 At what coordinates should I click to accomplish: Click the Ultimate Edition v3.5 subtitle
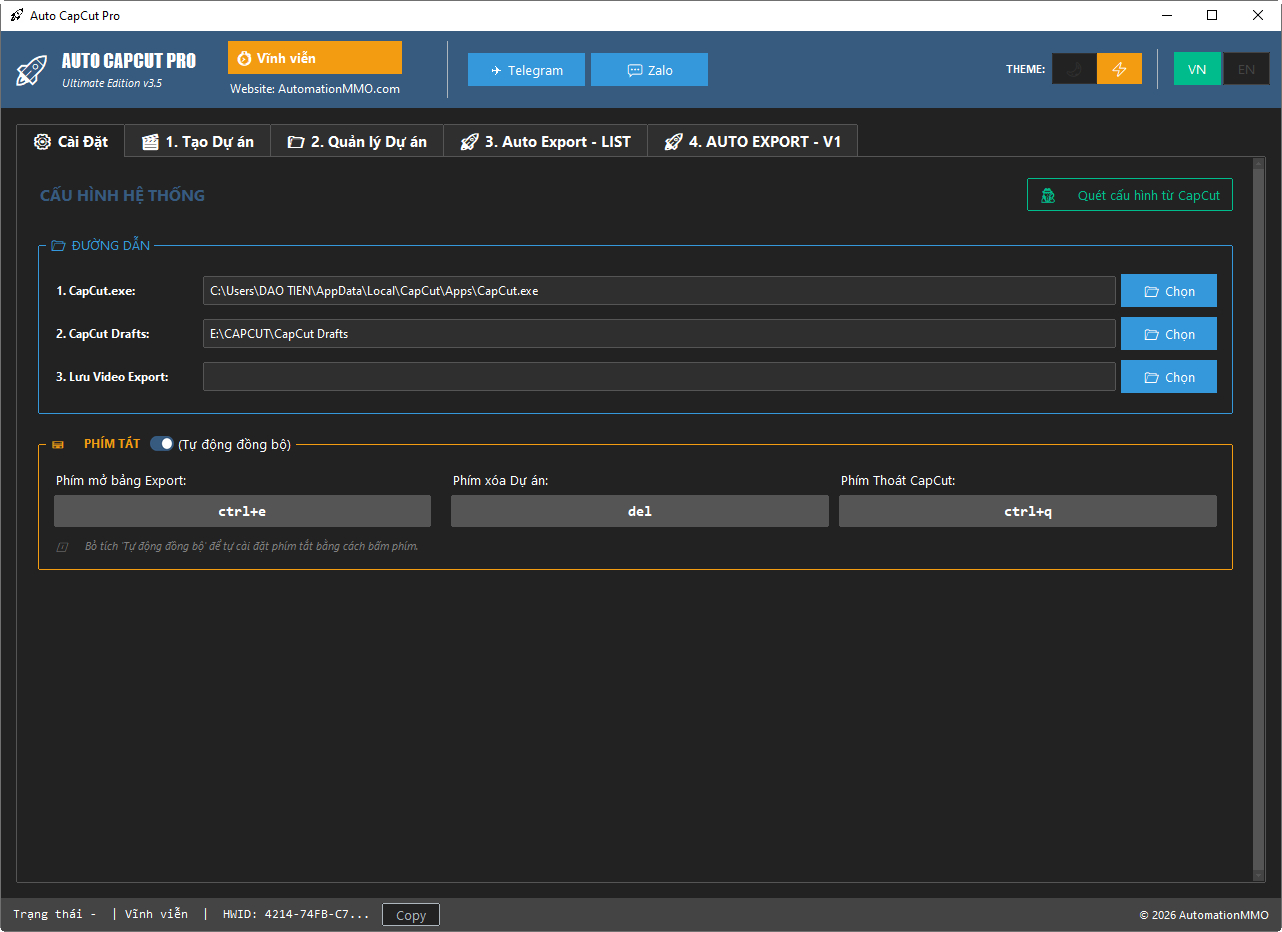pyautogui.click(x=112, y=83)
